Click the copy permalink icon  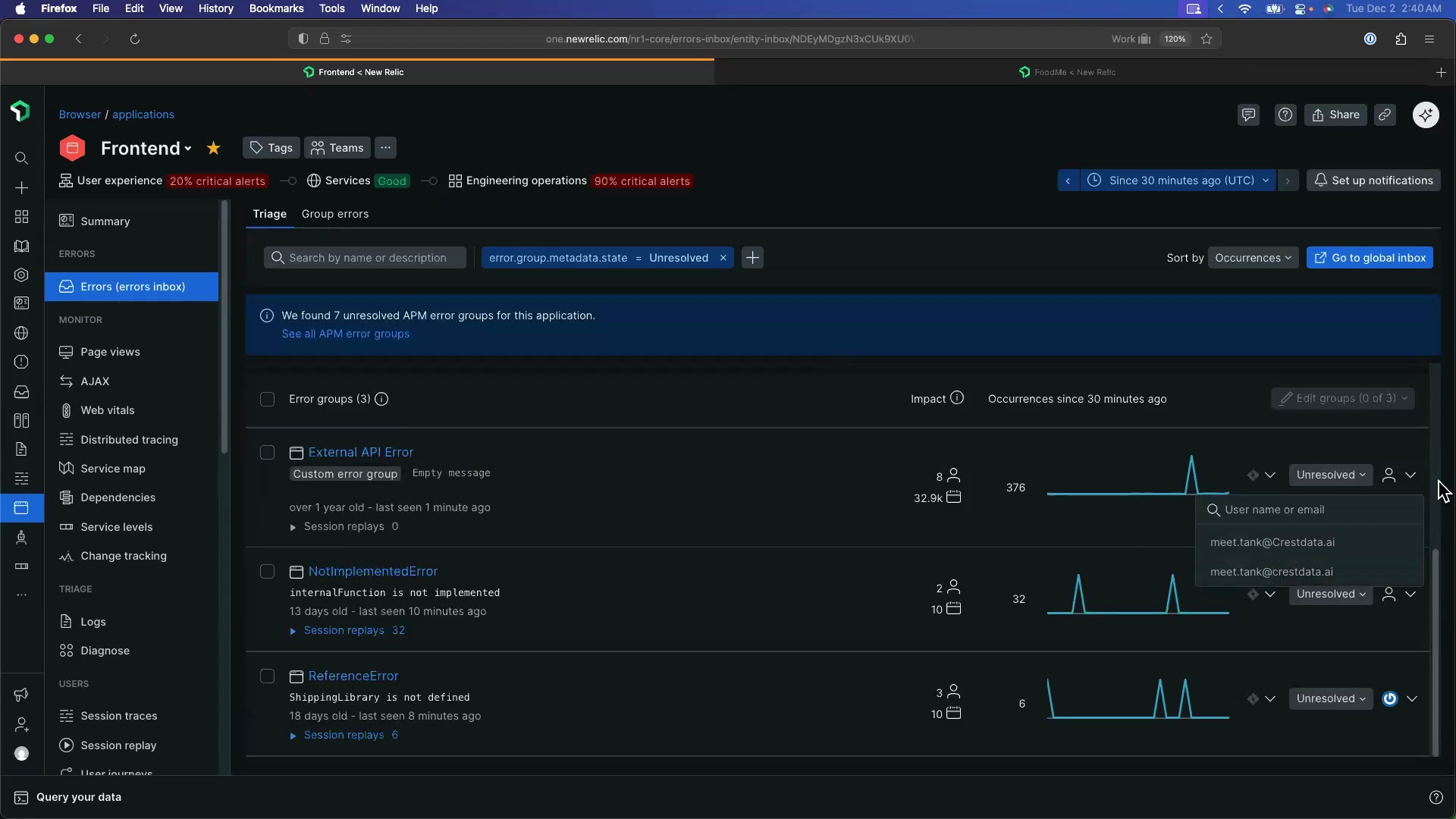click(1385, 115)
